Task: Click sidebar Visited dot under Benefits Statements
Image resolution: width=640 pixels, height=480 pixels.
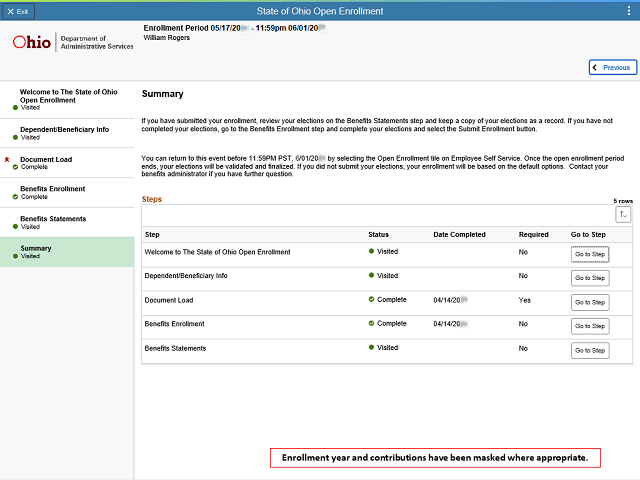Action: coord(15,227)
